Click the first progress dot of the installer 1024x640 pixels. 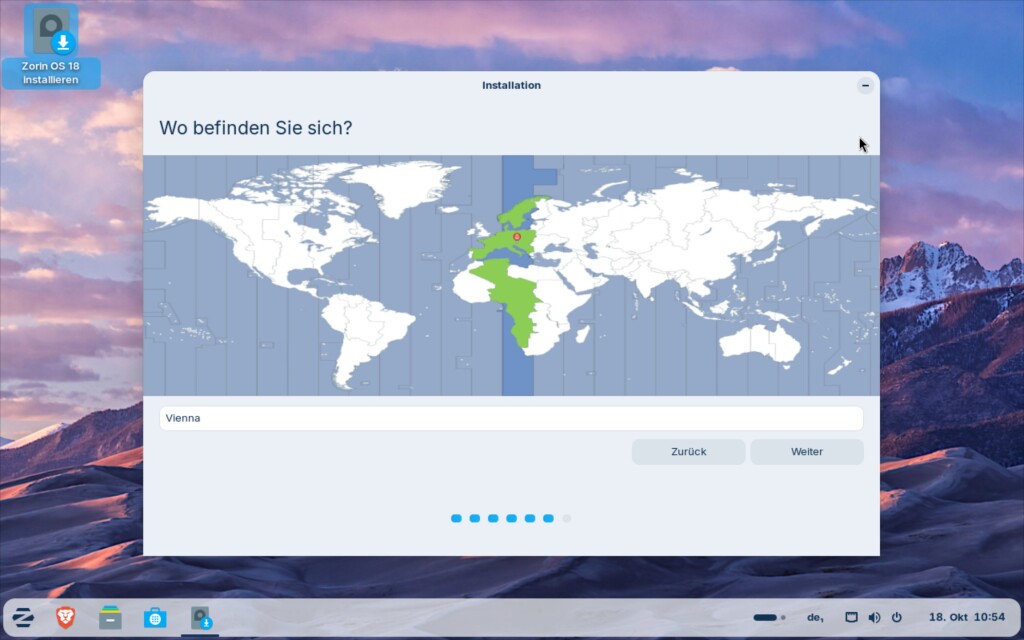coord(456,518)
